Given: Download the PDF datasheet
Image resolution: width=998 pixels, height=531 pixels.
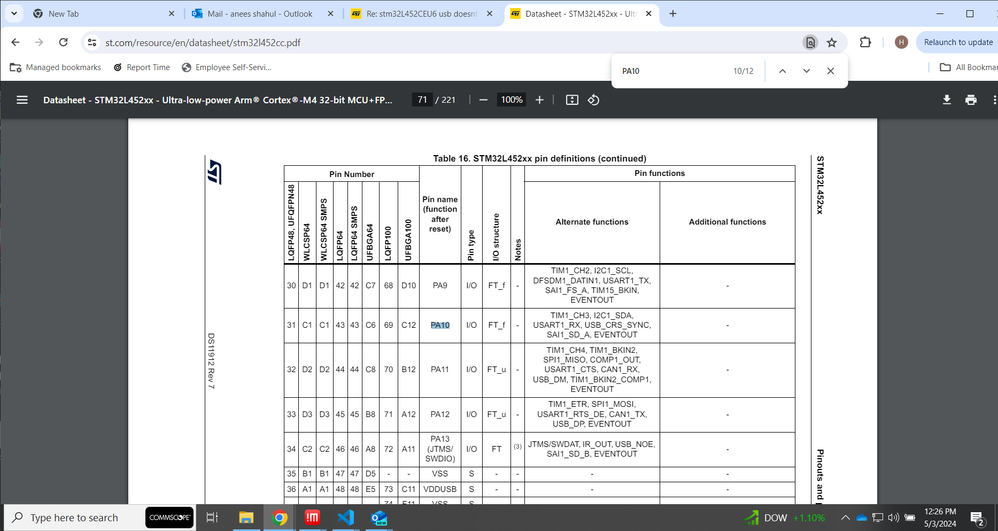Looking at the screenshot, I should (946, 100).
